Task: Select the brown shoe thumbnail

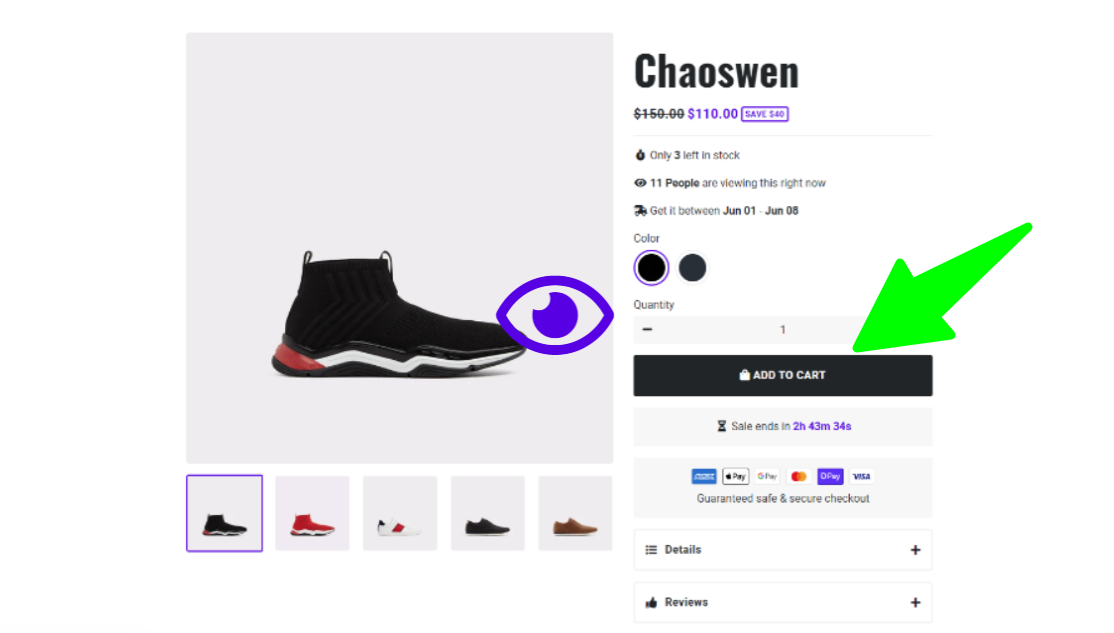Action: (x=575, y=513)
